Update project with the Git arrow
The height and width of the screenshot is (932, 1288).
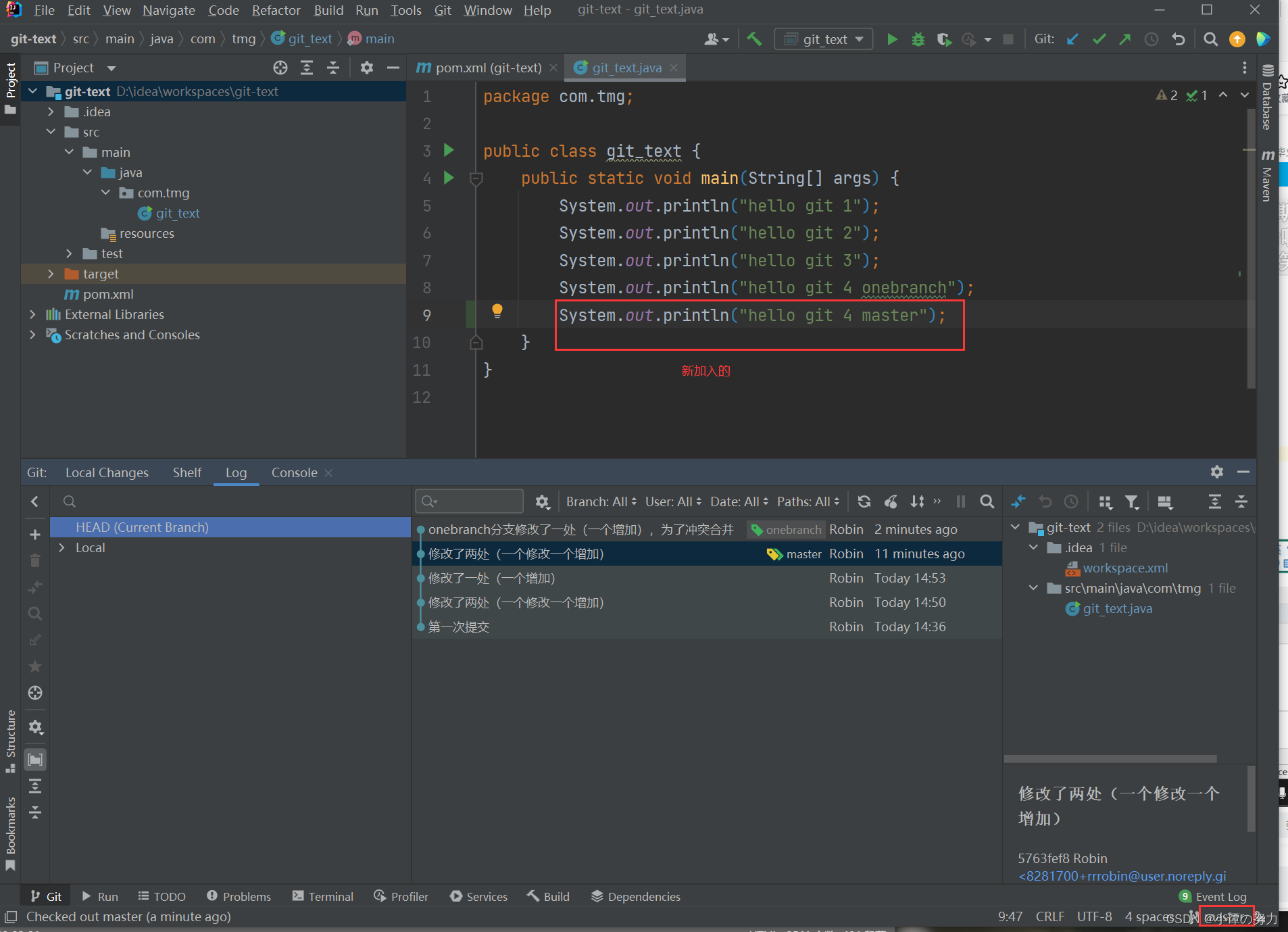[1072, 39]
